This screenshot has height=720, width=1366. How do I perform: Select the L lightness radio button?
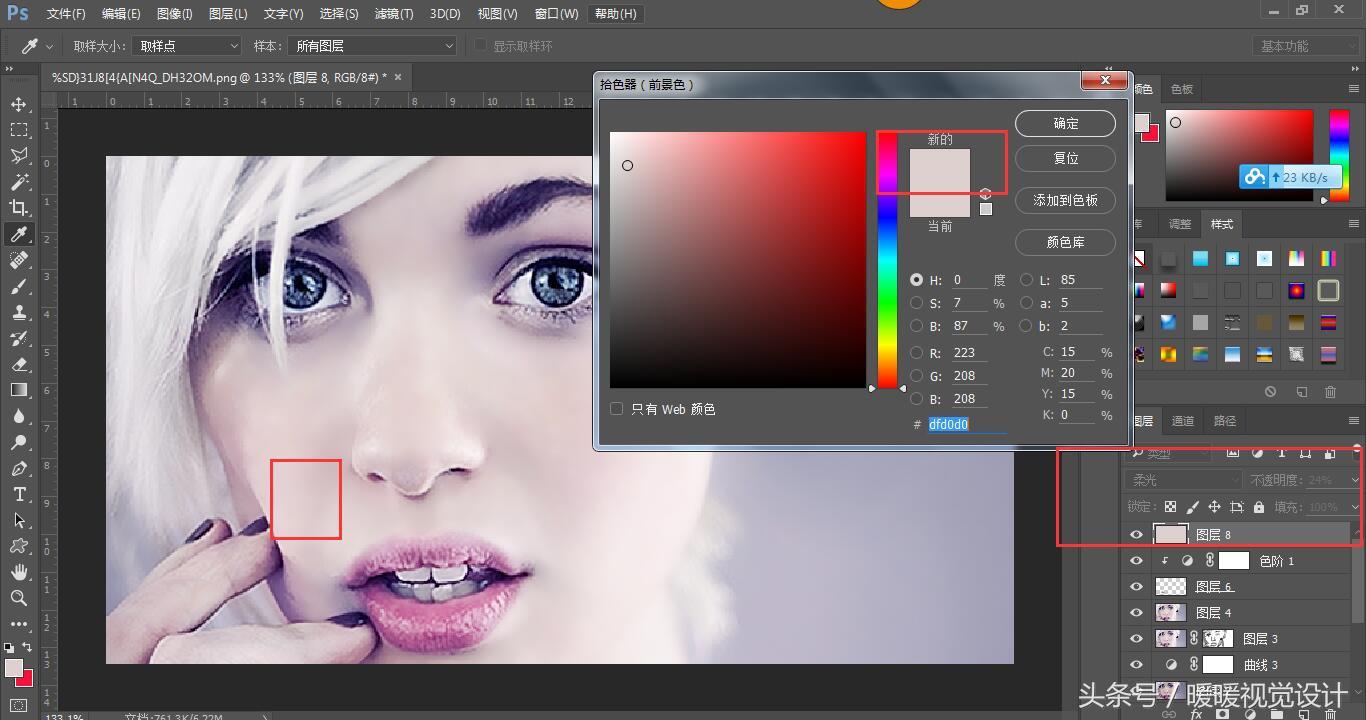(x=1026, y=280)
